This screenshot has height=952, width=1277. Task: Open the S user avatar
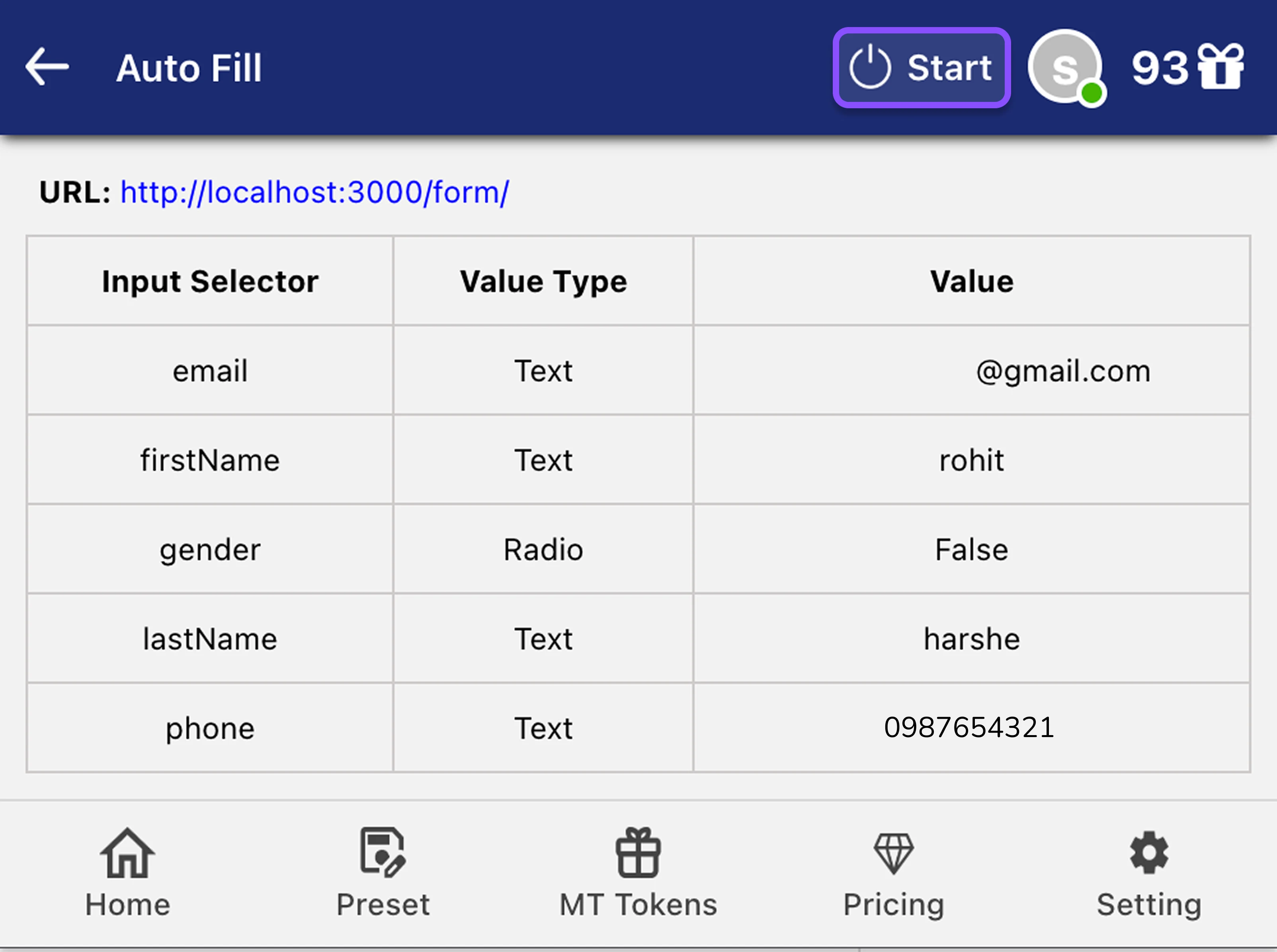(1065, 67)
